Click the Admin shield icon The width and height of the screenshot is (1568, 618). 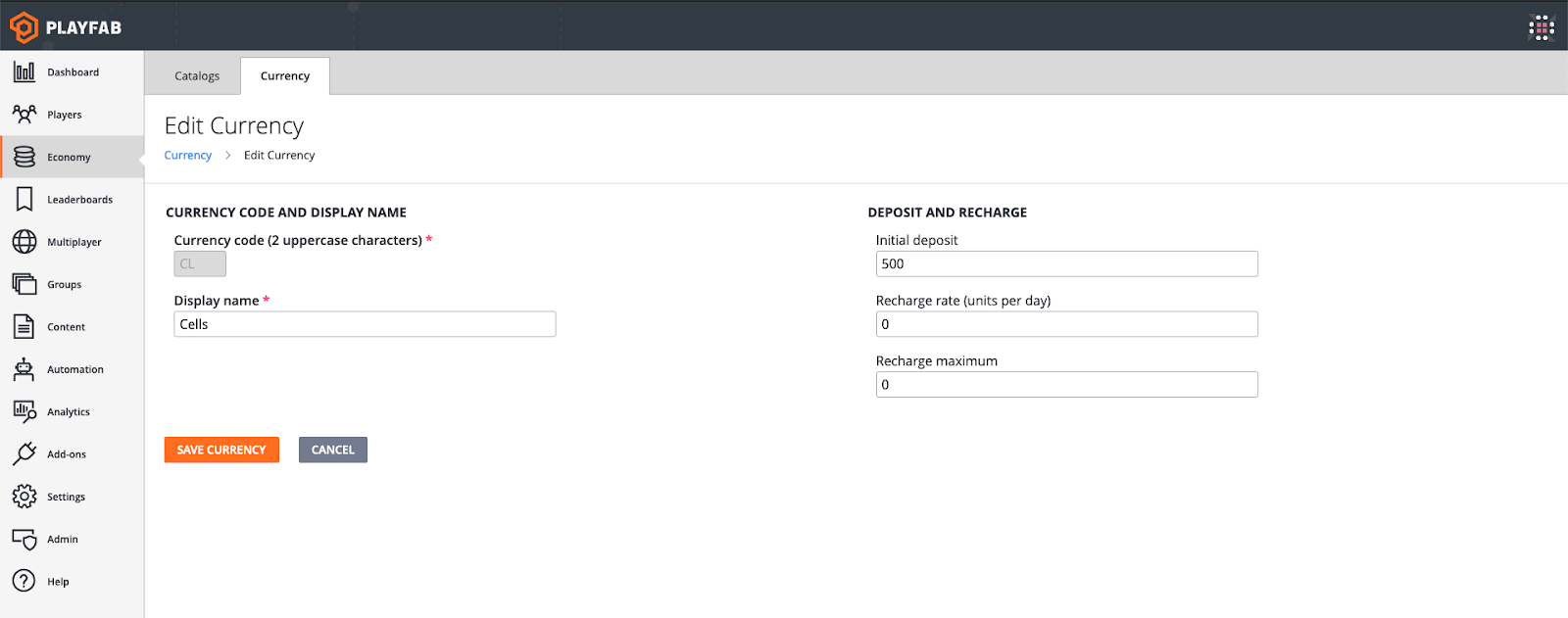24,539
